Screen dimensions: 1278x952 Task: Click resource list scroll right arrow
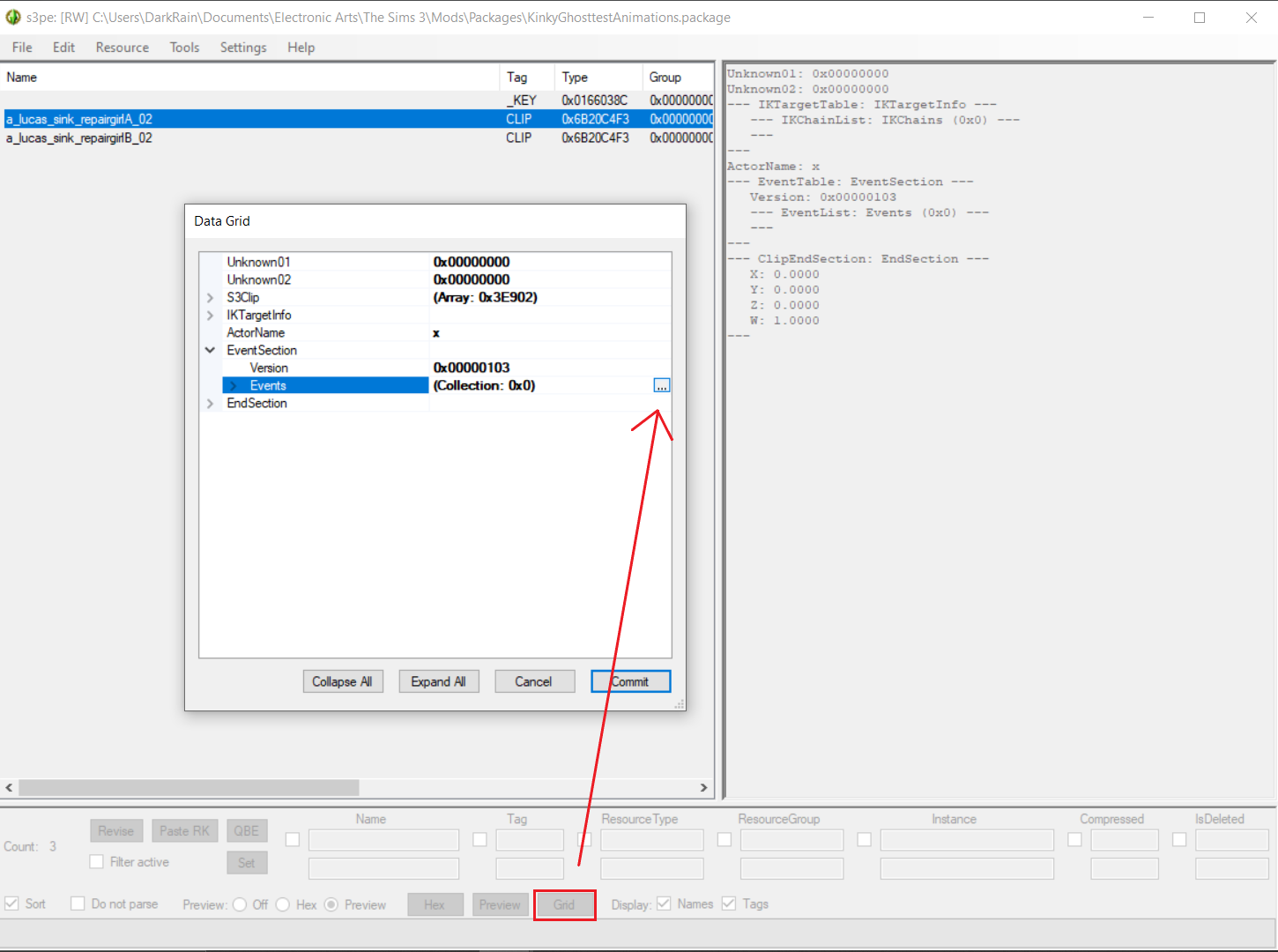[x=703, y=787]
